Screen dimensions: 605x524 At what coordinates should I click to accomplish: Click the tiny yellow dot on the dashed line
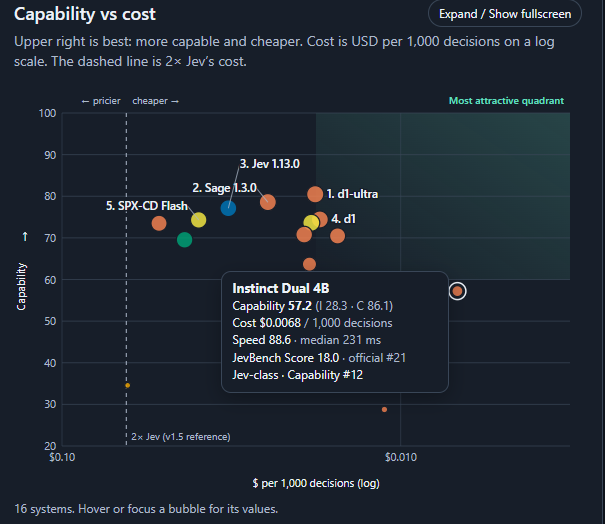[x=128, y=385]
